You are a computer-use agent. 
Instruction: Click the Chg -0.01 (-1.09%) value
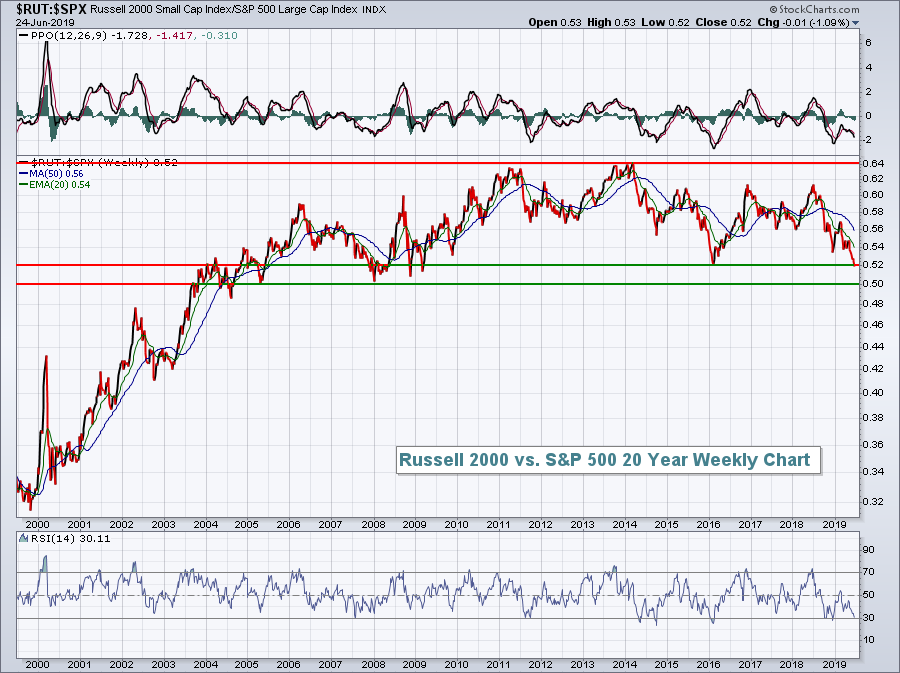click(x=804, y=22)
